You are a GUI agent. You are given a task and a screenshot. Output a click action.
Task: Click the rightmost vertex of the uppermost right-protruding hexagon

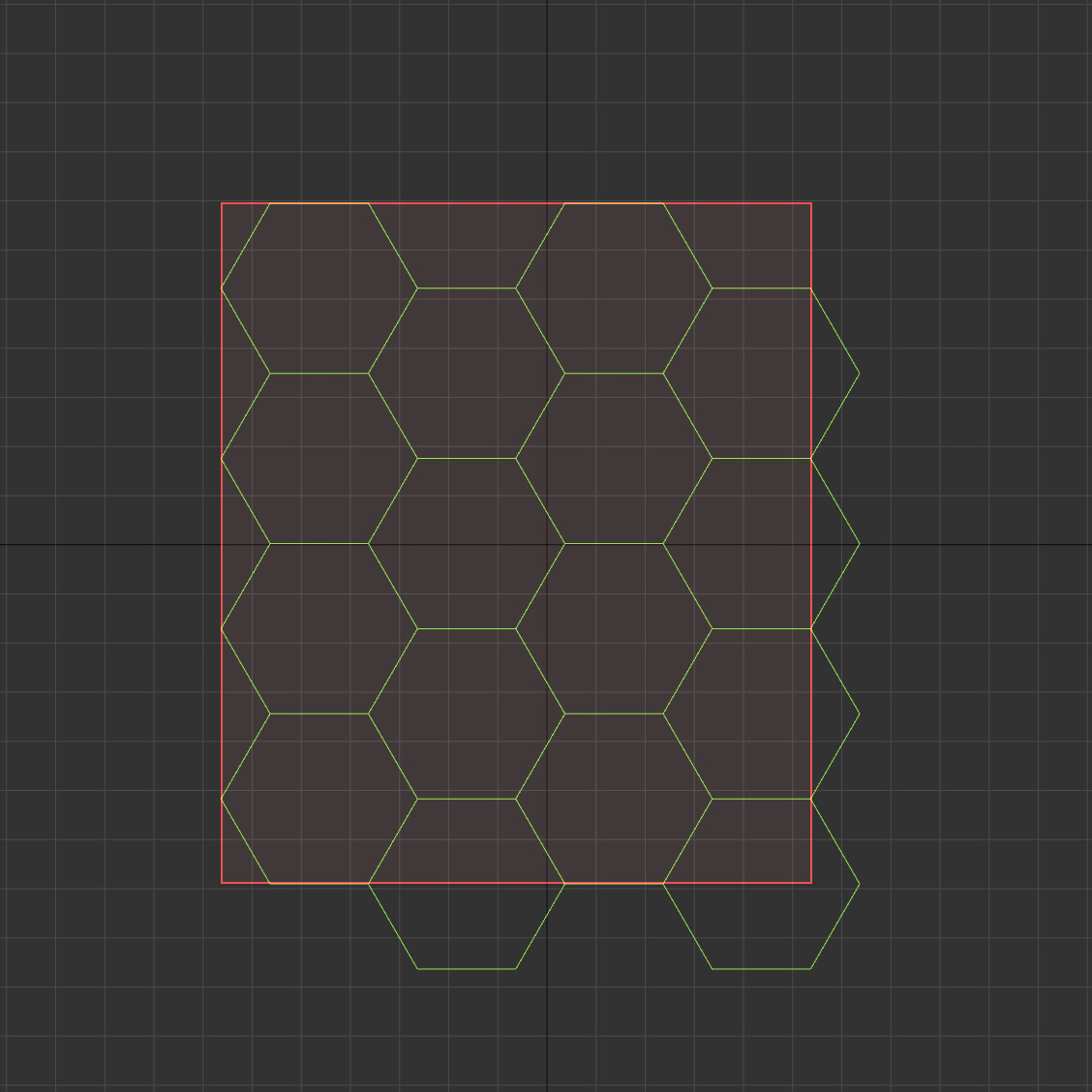pyautogui.click(x=860, y=374)
